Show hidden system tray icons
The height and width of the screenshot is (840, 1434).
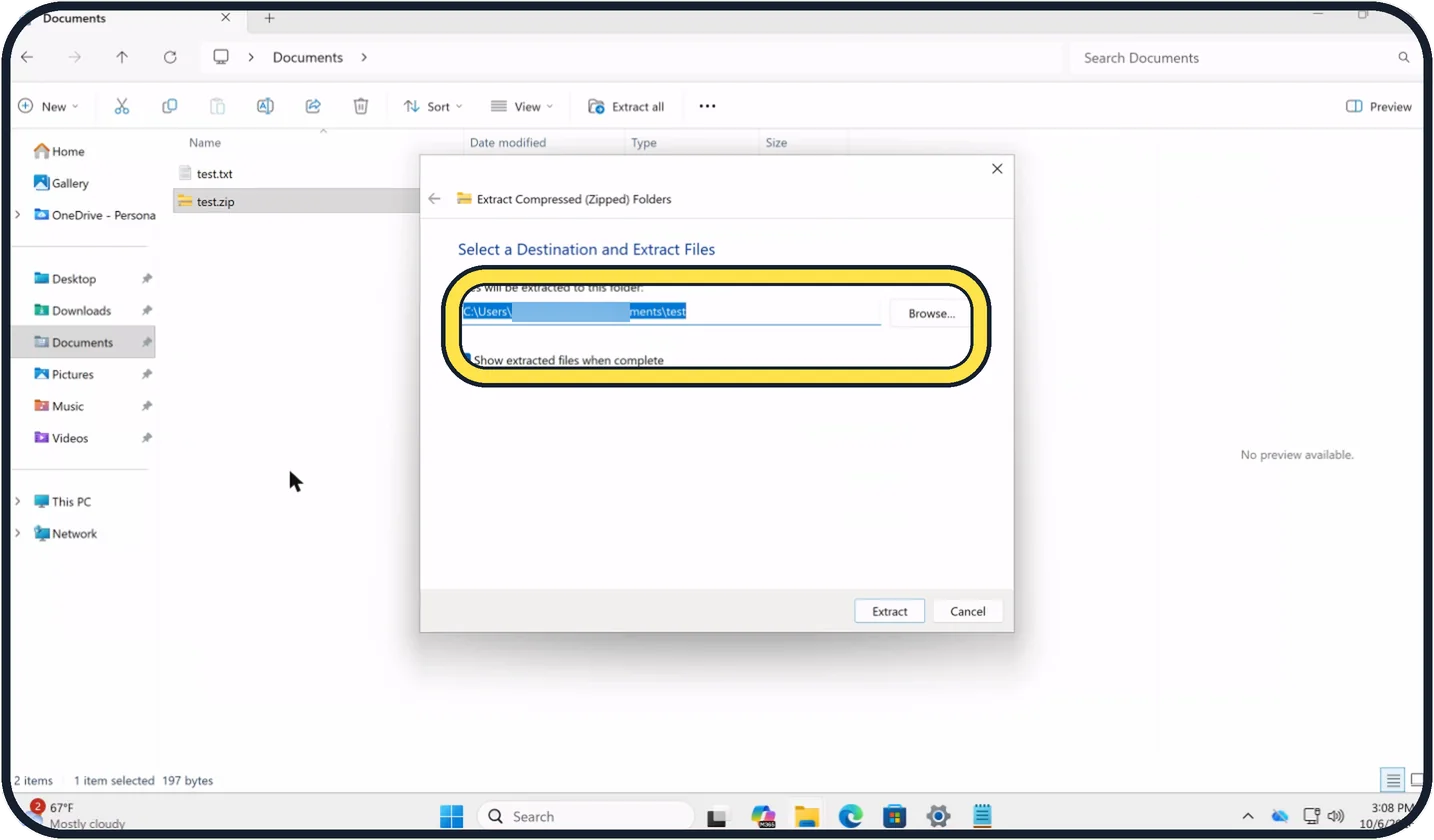coord(1247,816)
